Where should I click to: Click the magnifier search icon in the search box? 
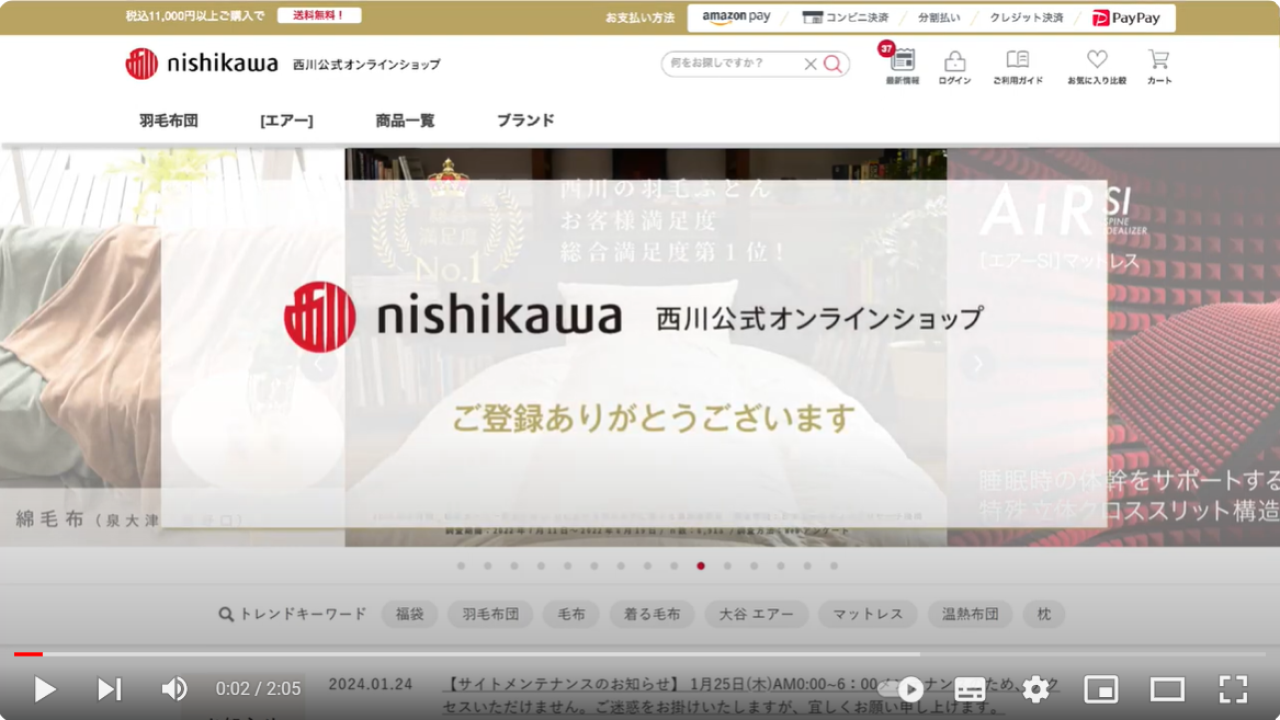coord(833,64)
